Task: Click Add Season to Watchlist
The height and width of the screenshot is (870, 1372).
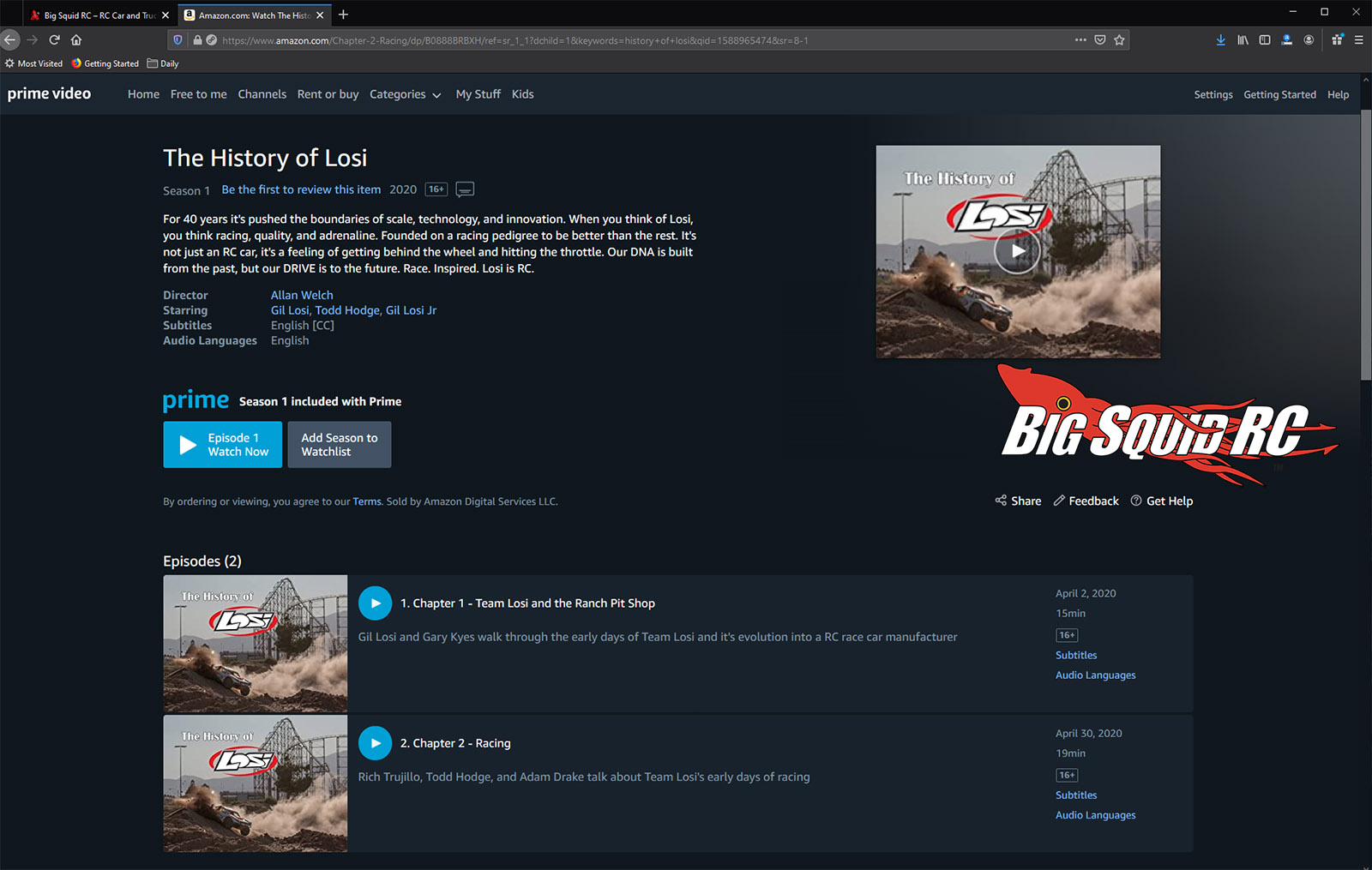Action: click(340, 444)
